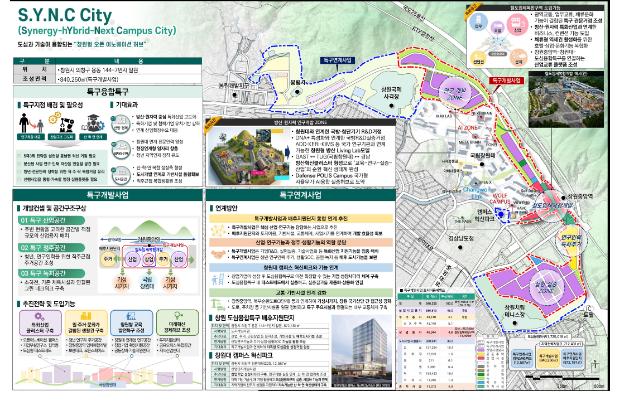Click the first circular icon under 기대효과
The image size is (621, 397).
(x=121, y=124)
